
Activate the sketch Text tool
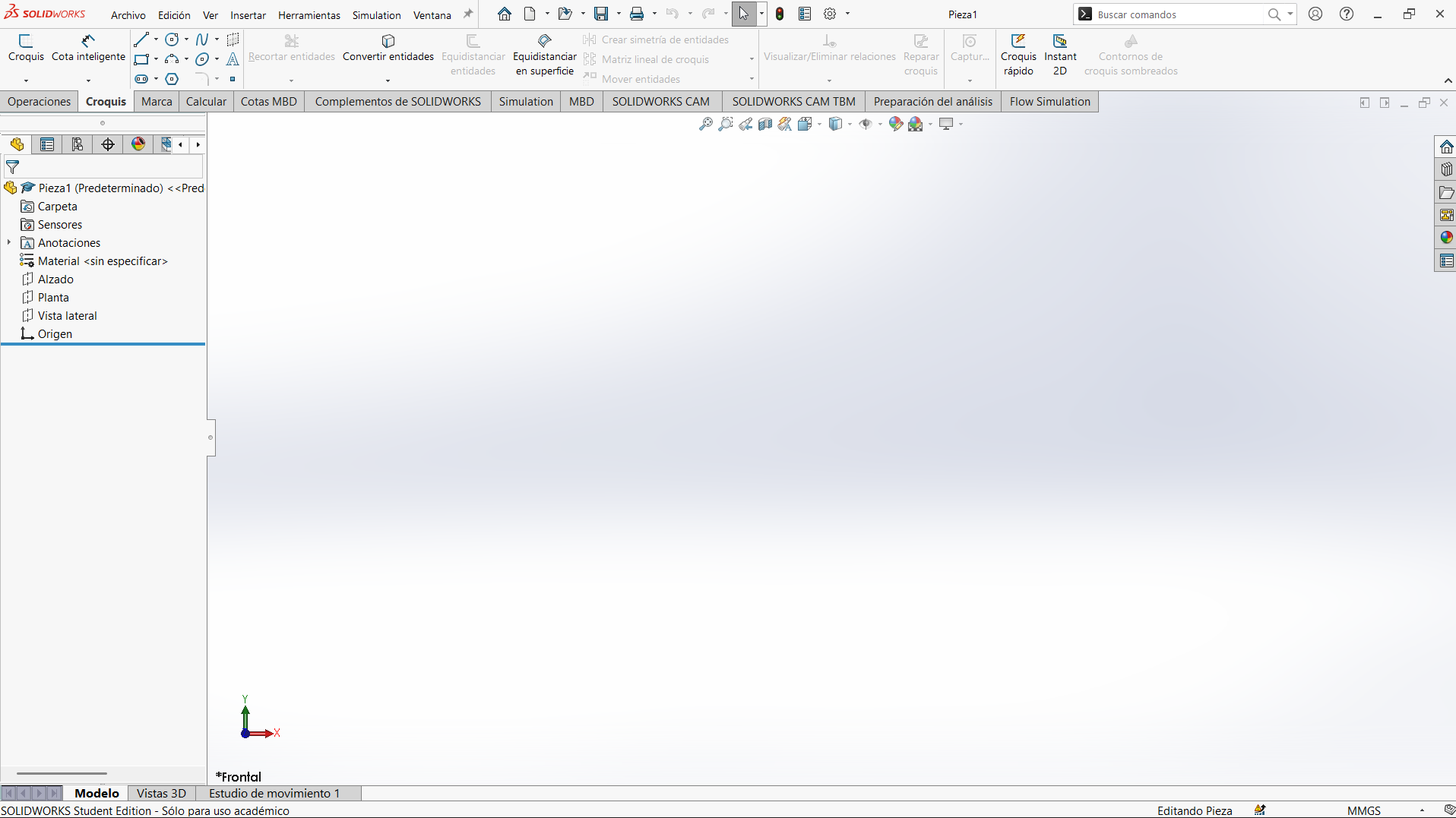point(233,59)
